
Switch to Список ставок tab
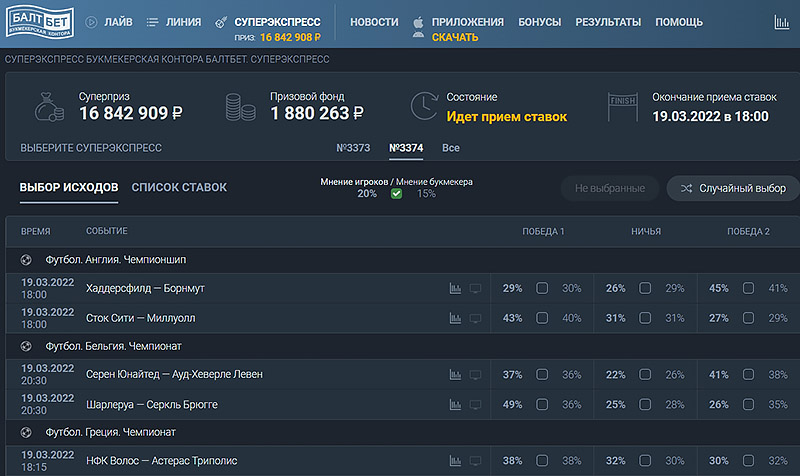tap(179, 187)
